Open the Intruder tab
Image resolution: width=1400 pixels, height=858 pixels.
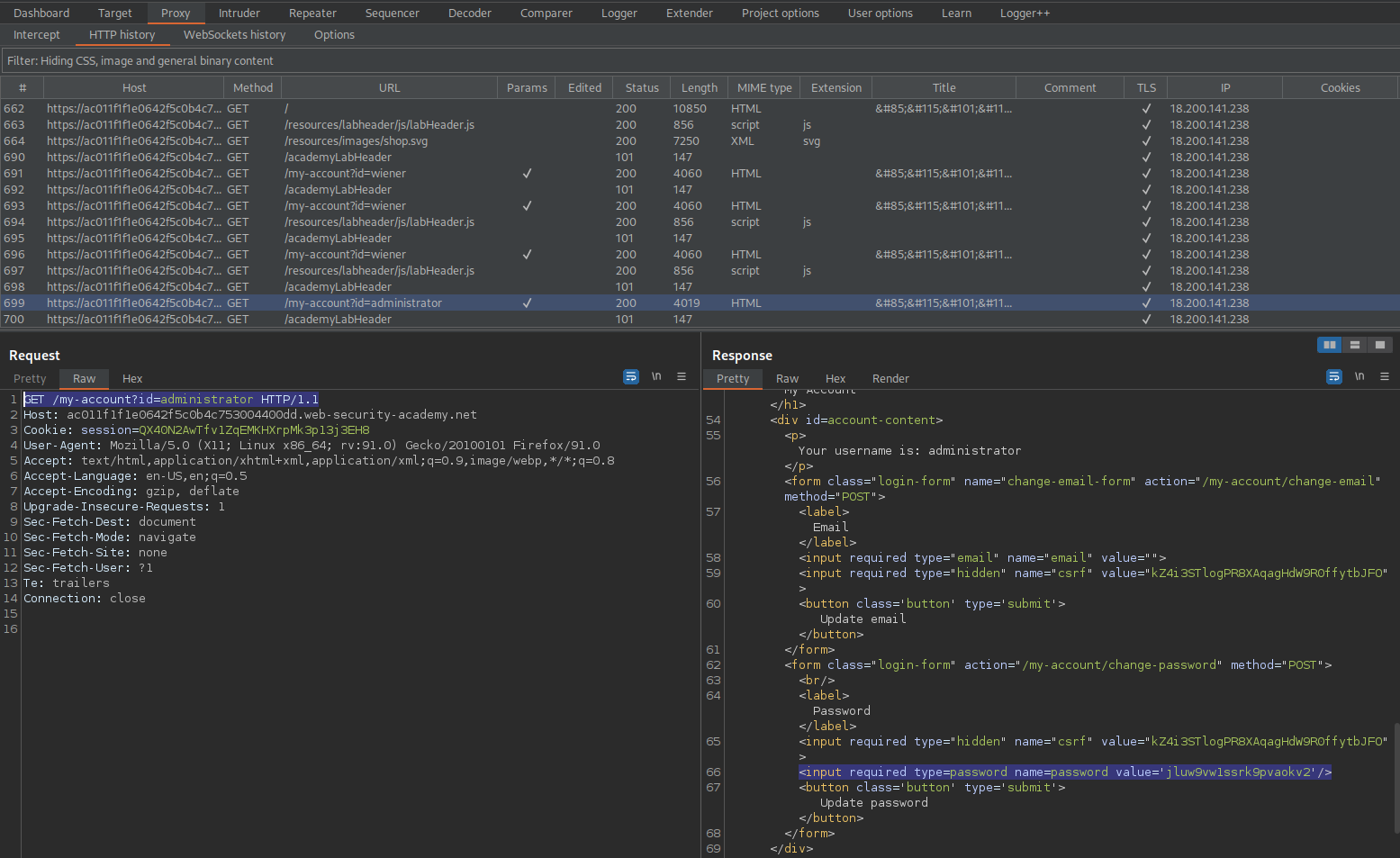click(x=239, y=13)
